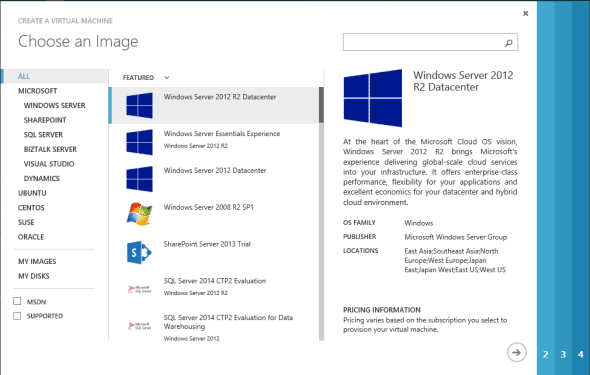The width and height of the screenshot is (590, 375).
Task: Click the PRICING INFORMATION heading
Action: [382, 310]
